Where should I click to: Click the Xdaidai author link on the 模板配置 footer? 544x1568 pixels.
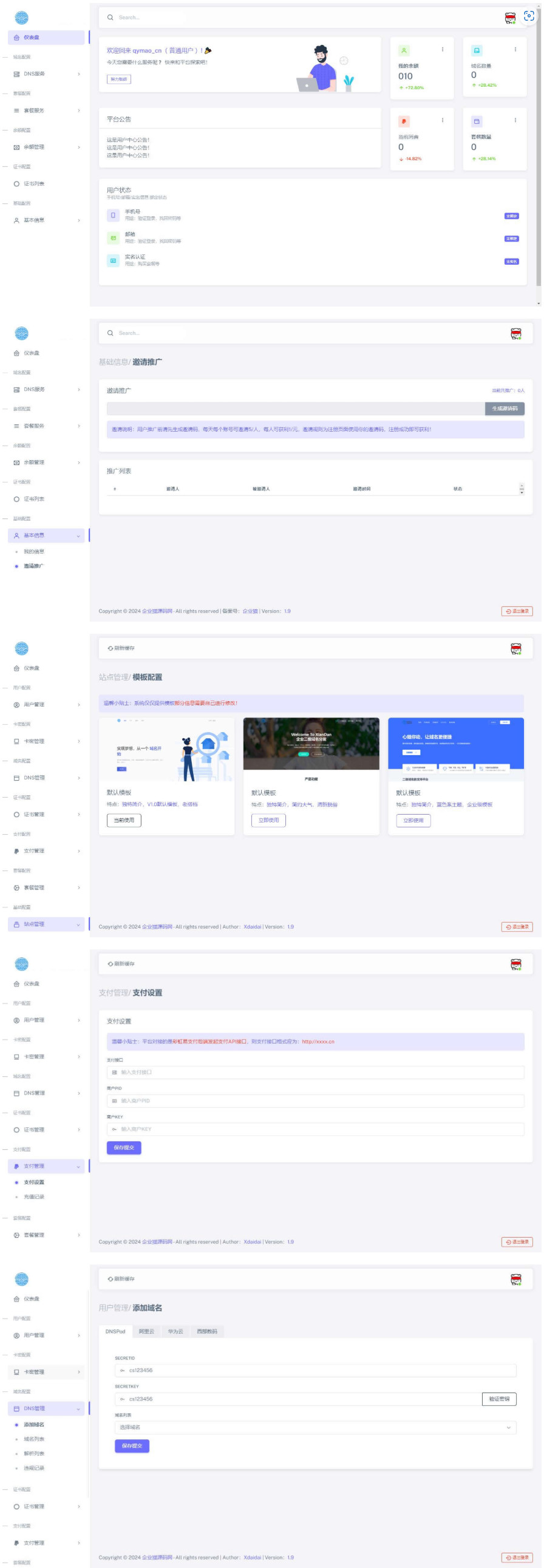pyautogui.click(x=252, y=927)
